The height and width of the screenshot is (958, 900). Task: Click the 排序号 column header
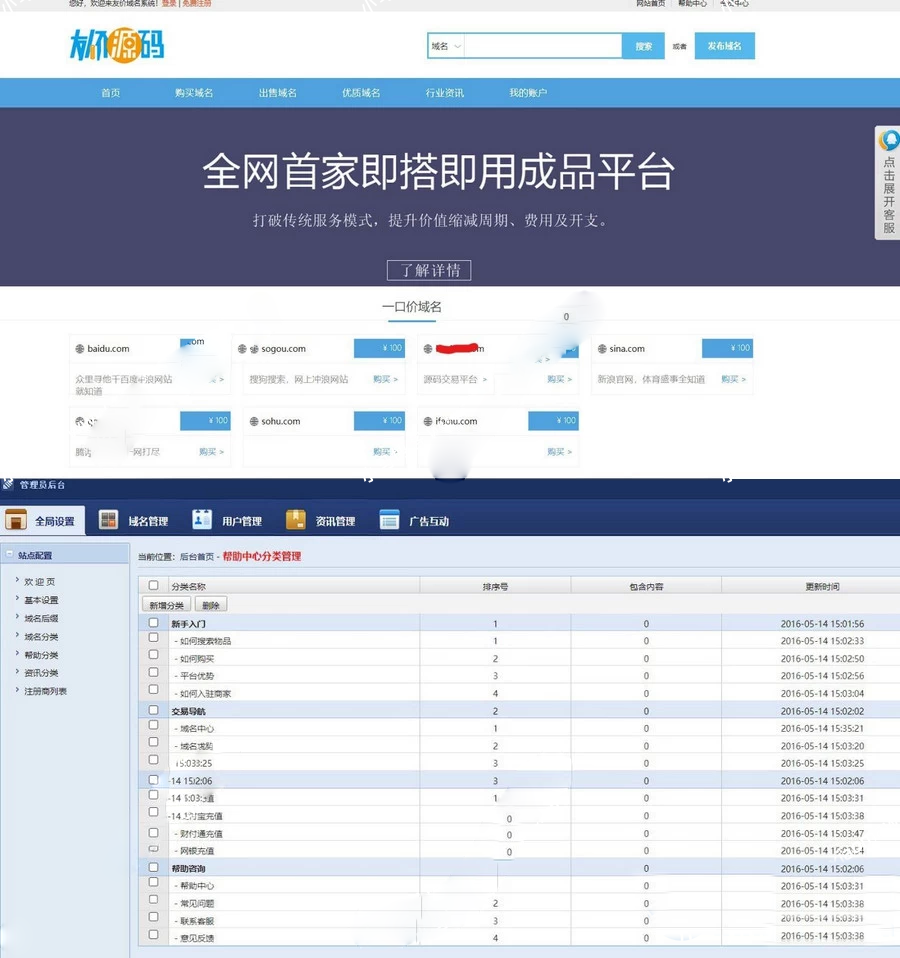click(x=495, y=587)
